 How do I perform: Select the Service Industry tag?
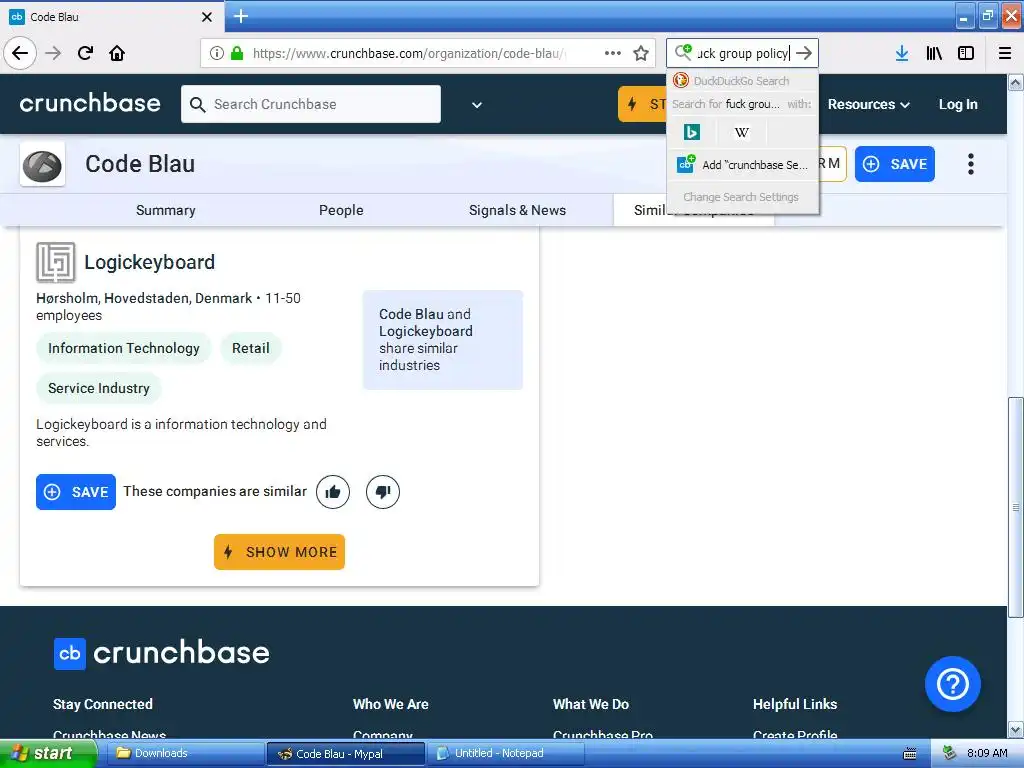(x=99, y=388)
